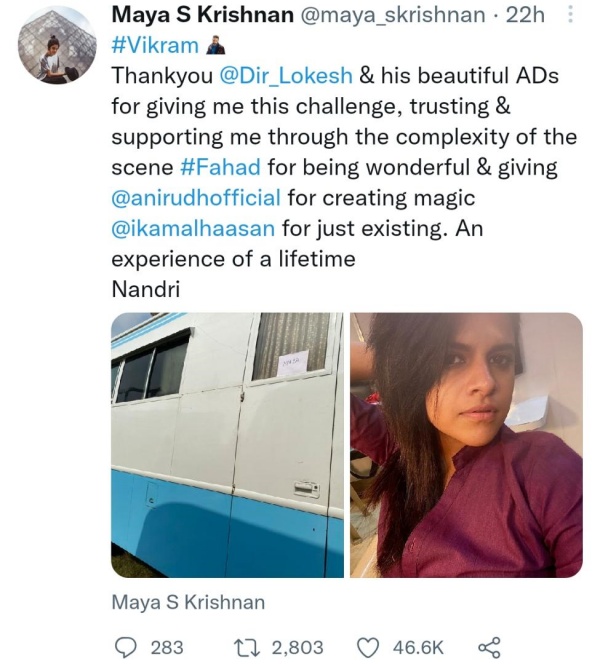Screen dimensions: 600x664
Task: Open the caravan vanity van photo
Action: click(226, 444)
